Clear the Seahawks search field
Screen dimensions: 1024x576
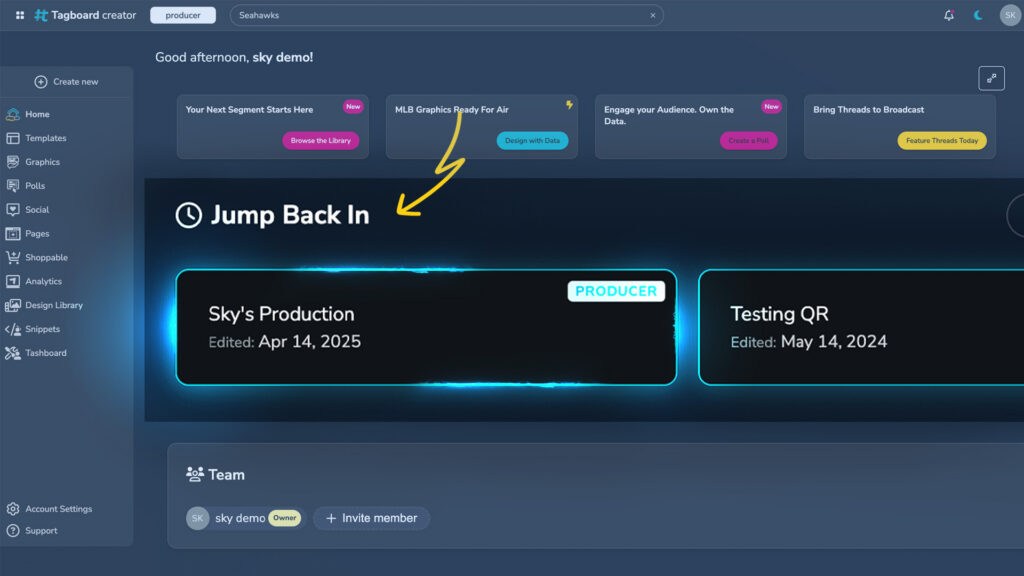652,15
